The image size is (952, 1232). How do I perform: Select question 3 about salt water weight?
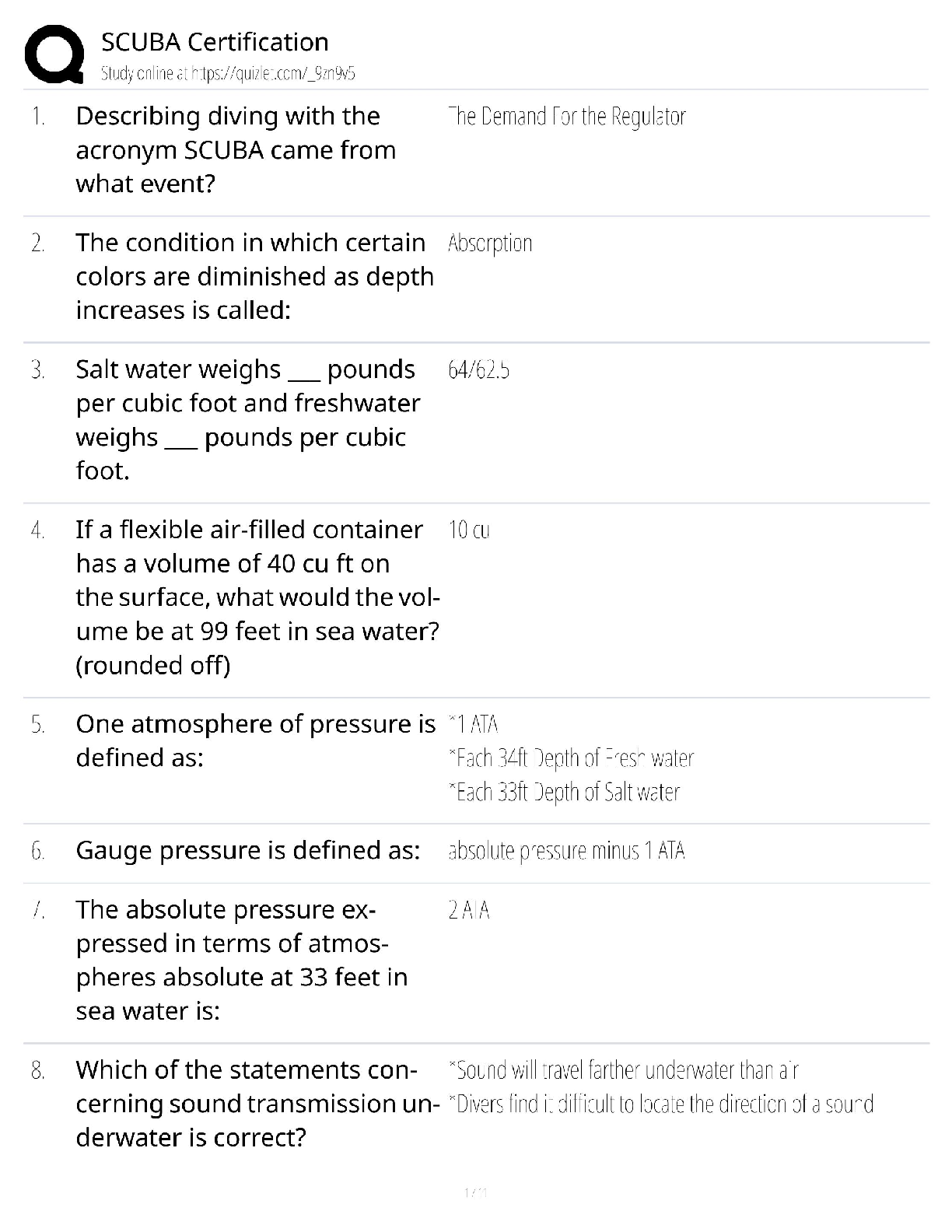click(248, 420)
